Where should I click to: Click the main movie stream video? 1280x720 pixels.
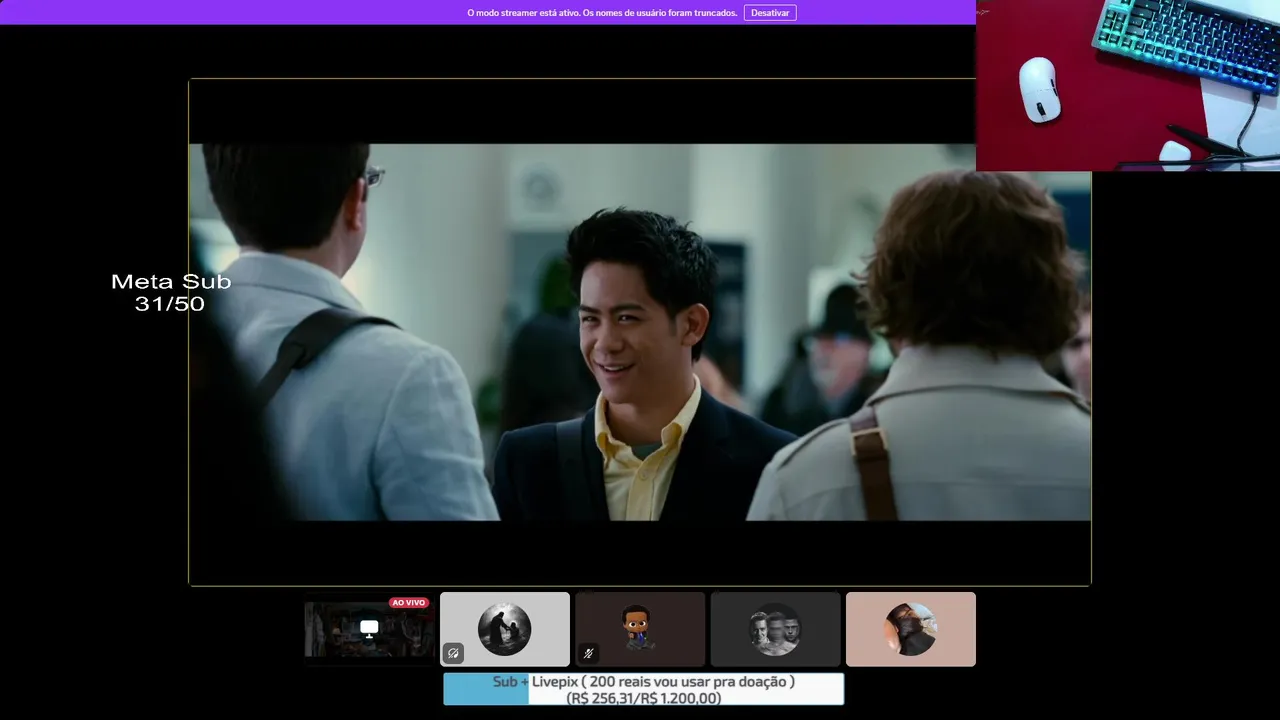[640, 332]
